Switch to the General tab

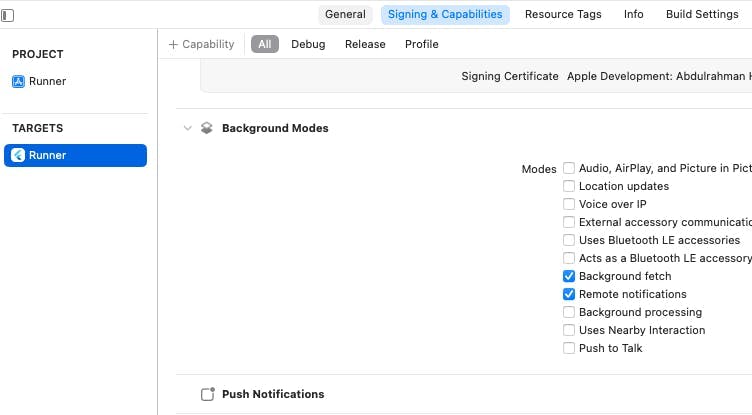(345, 15)
